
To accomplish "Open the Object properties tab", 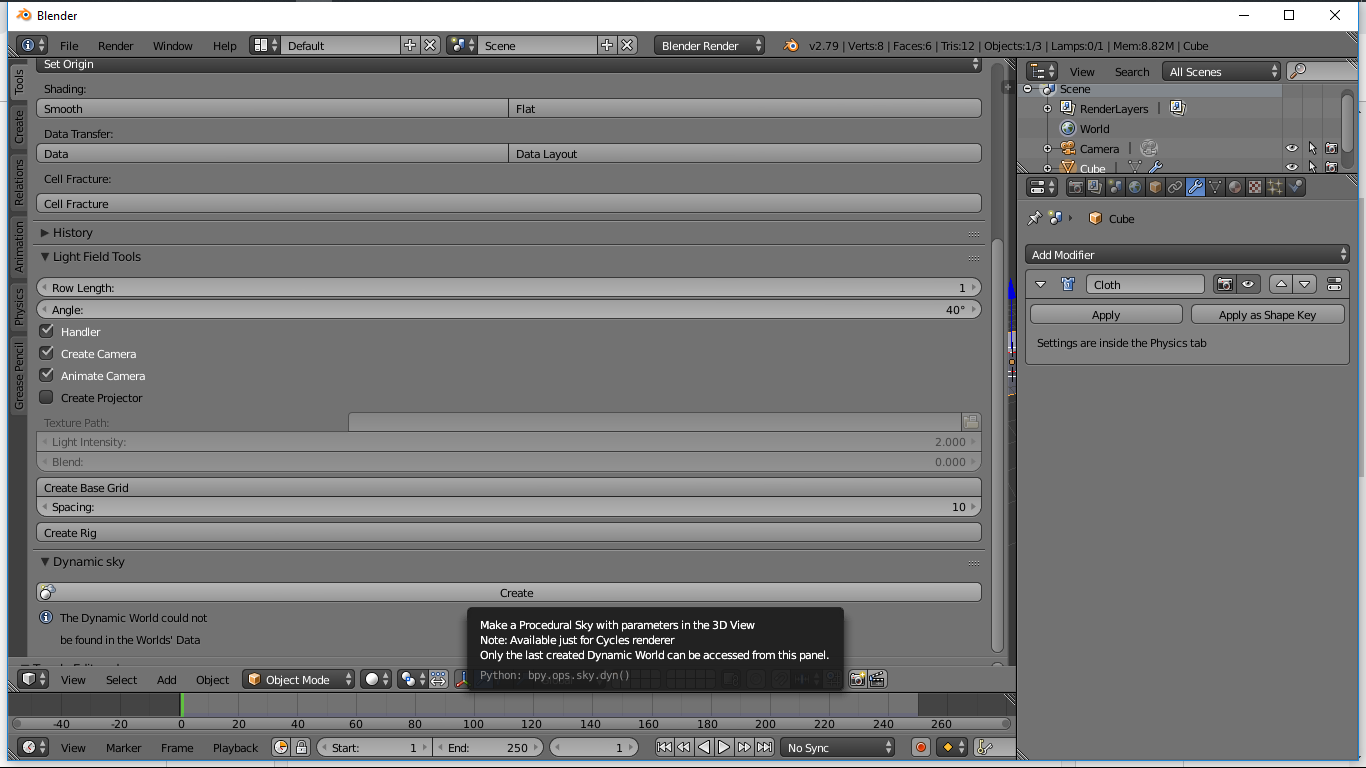I will pyautogui.click(x=1155, y=187).
